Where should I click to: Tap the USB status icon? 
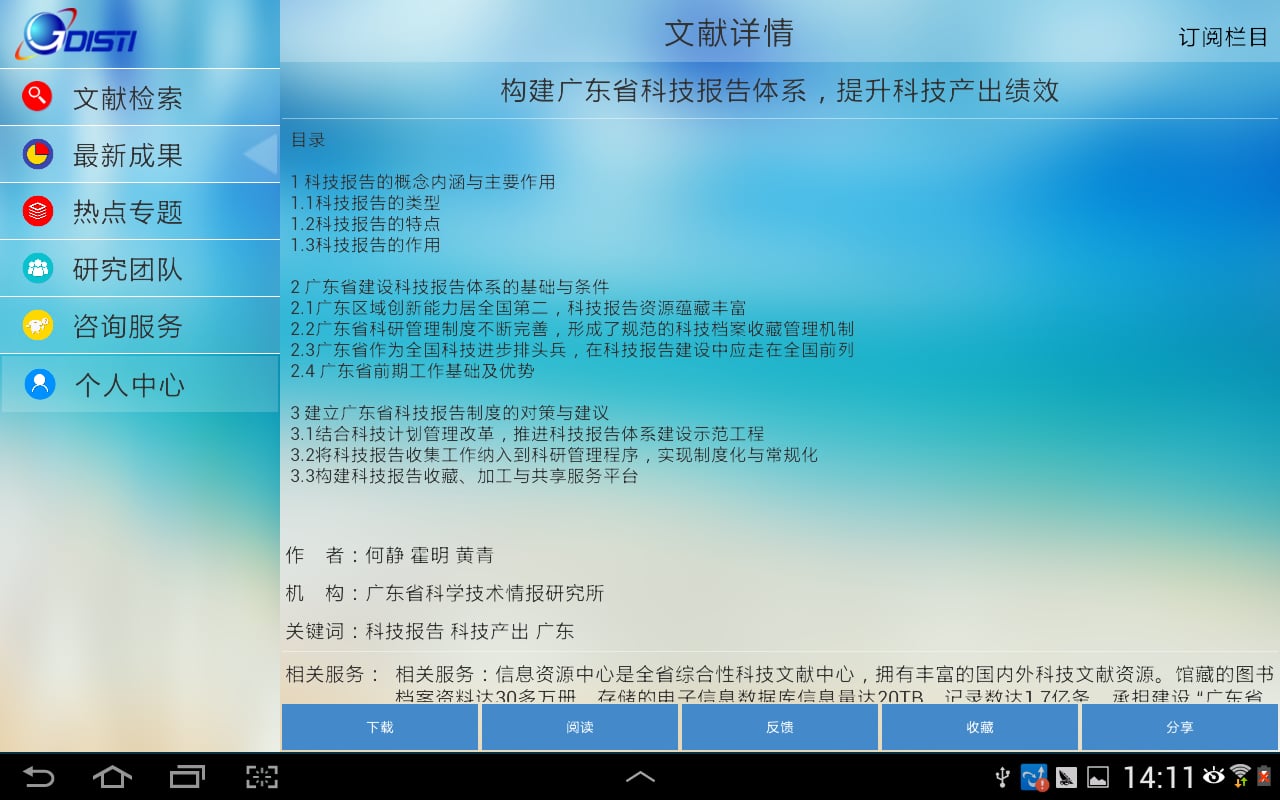(x=1003, y=777)
